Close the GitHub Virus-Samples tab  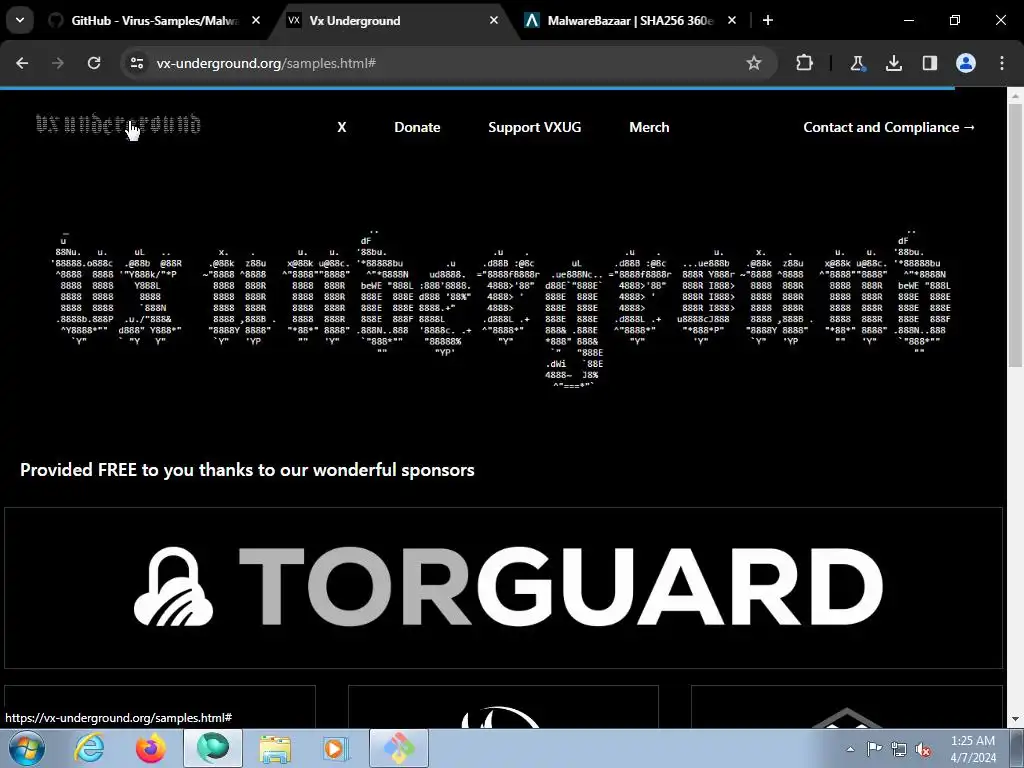256,20
